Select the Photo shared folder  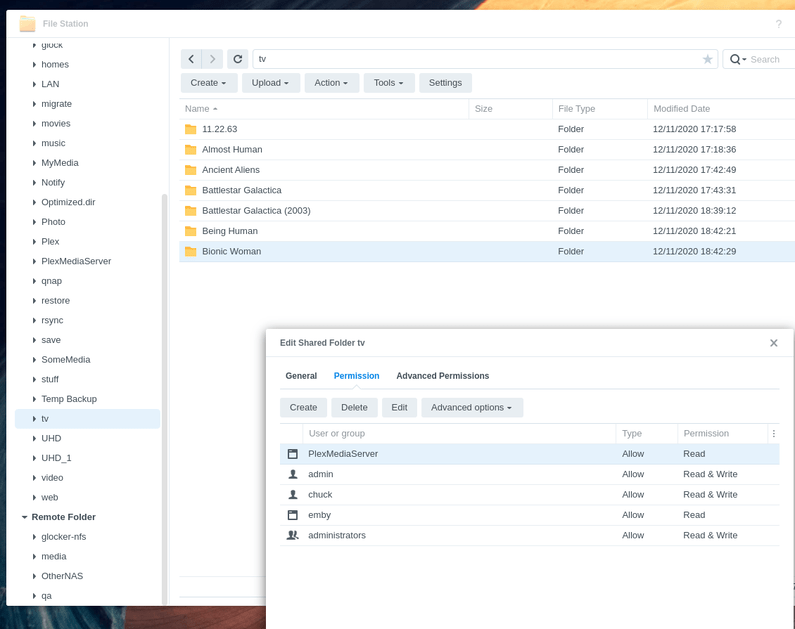[53, 222]
